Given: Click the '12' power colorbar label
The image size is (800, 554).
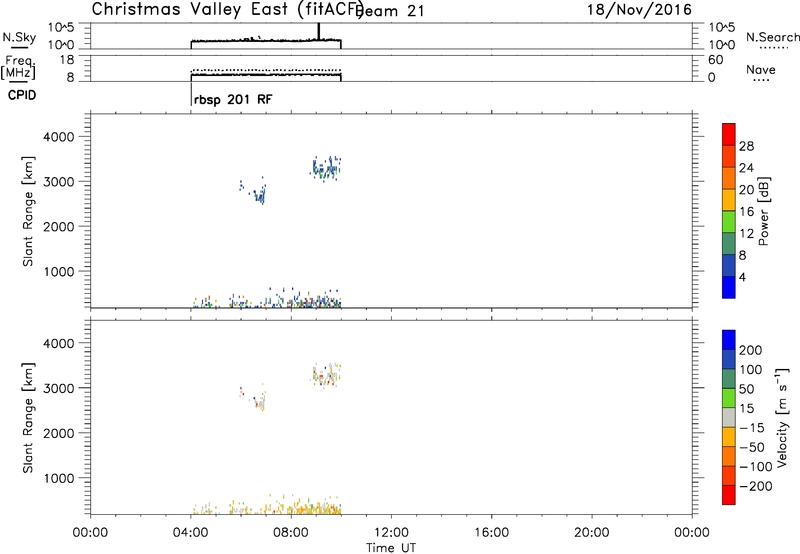Looking at the screenshot, I should coord(746,234).
